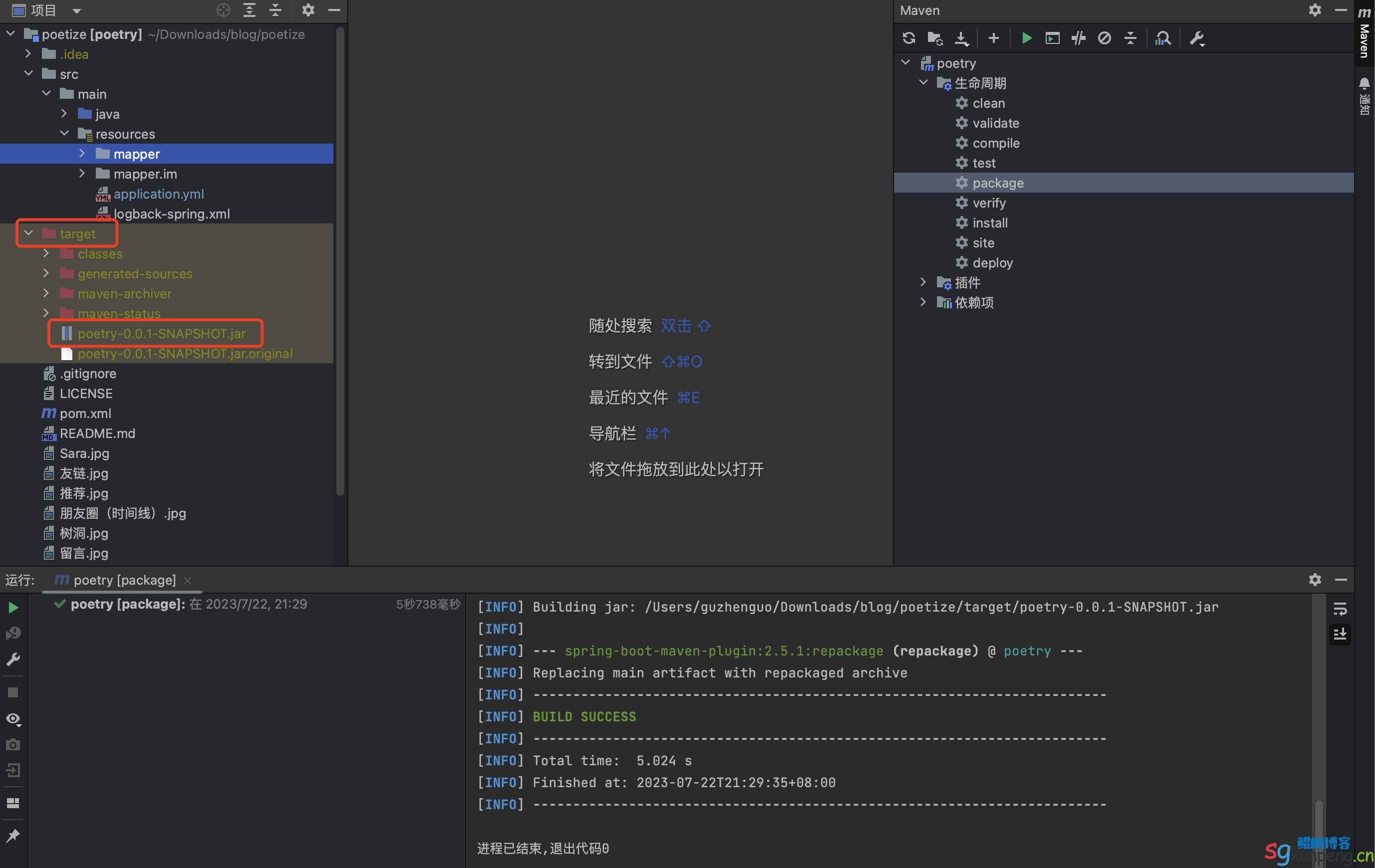Execute Maven goal icon
This screenshot has height=868, width=1375.
(1052, 38)
